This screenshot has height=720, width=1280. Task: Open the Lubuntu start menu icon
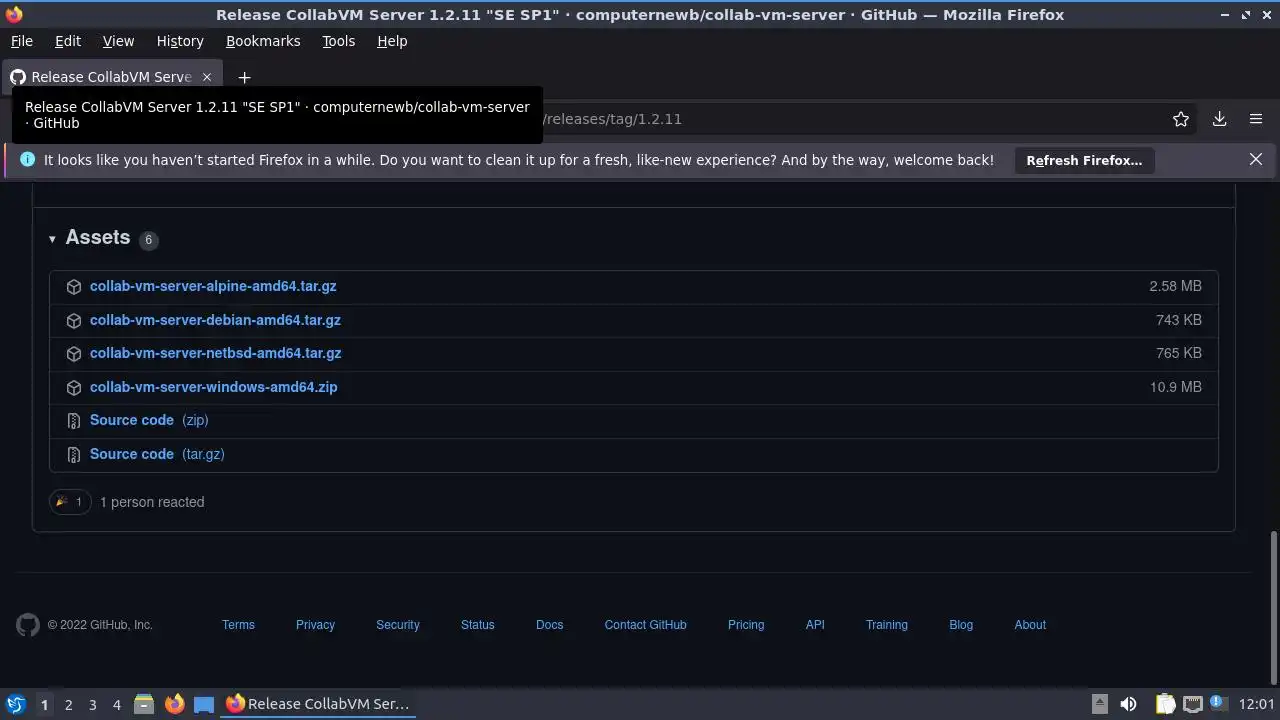(x=15, y=704)
